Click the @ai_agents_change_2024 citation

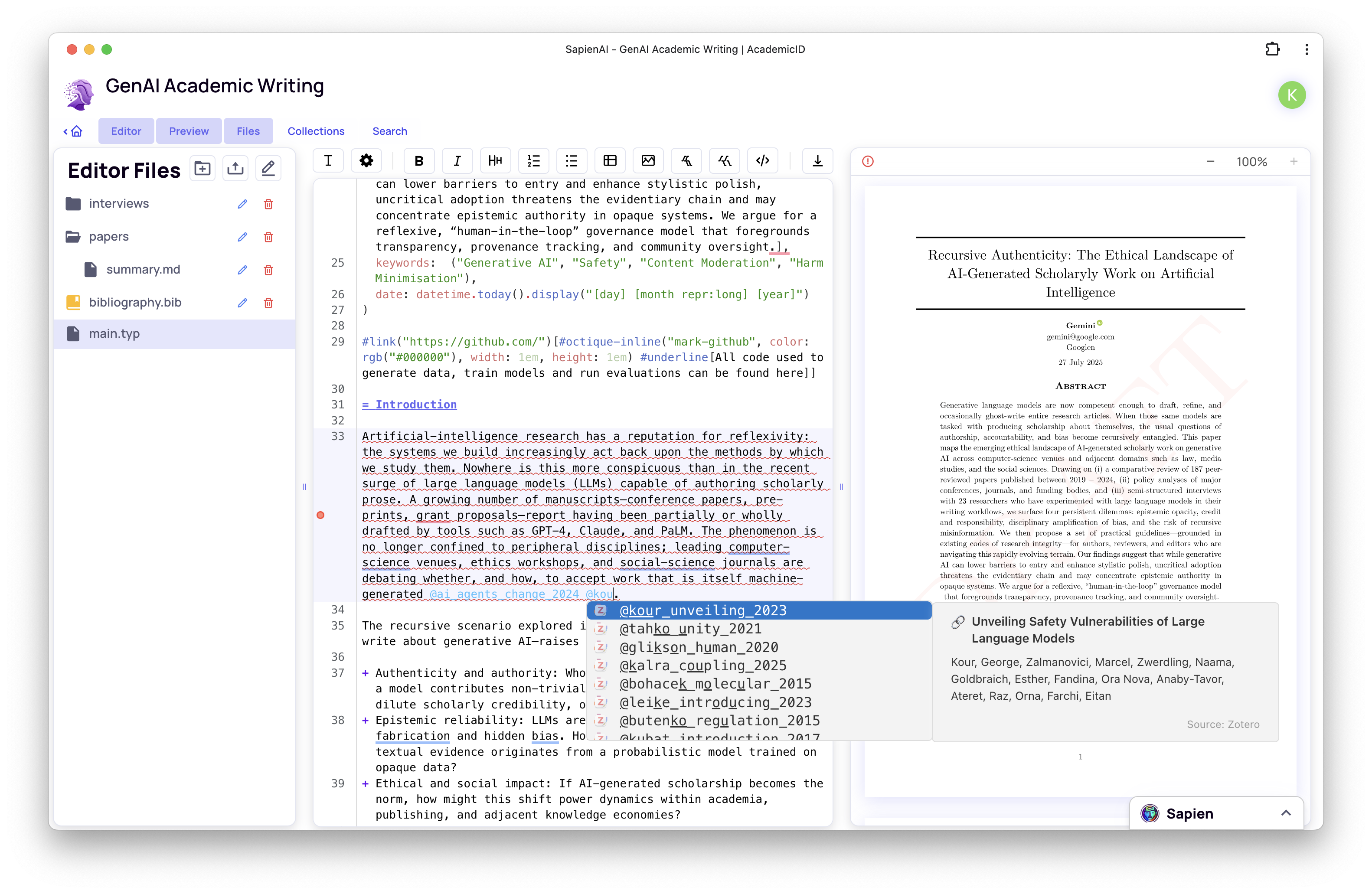[x=504, y=594]
